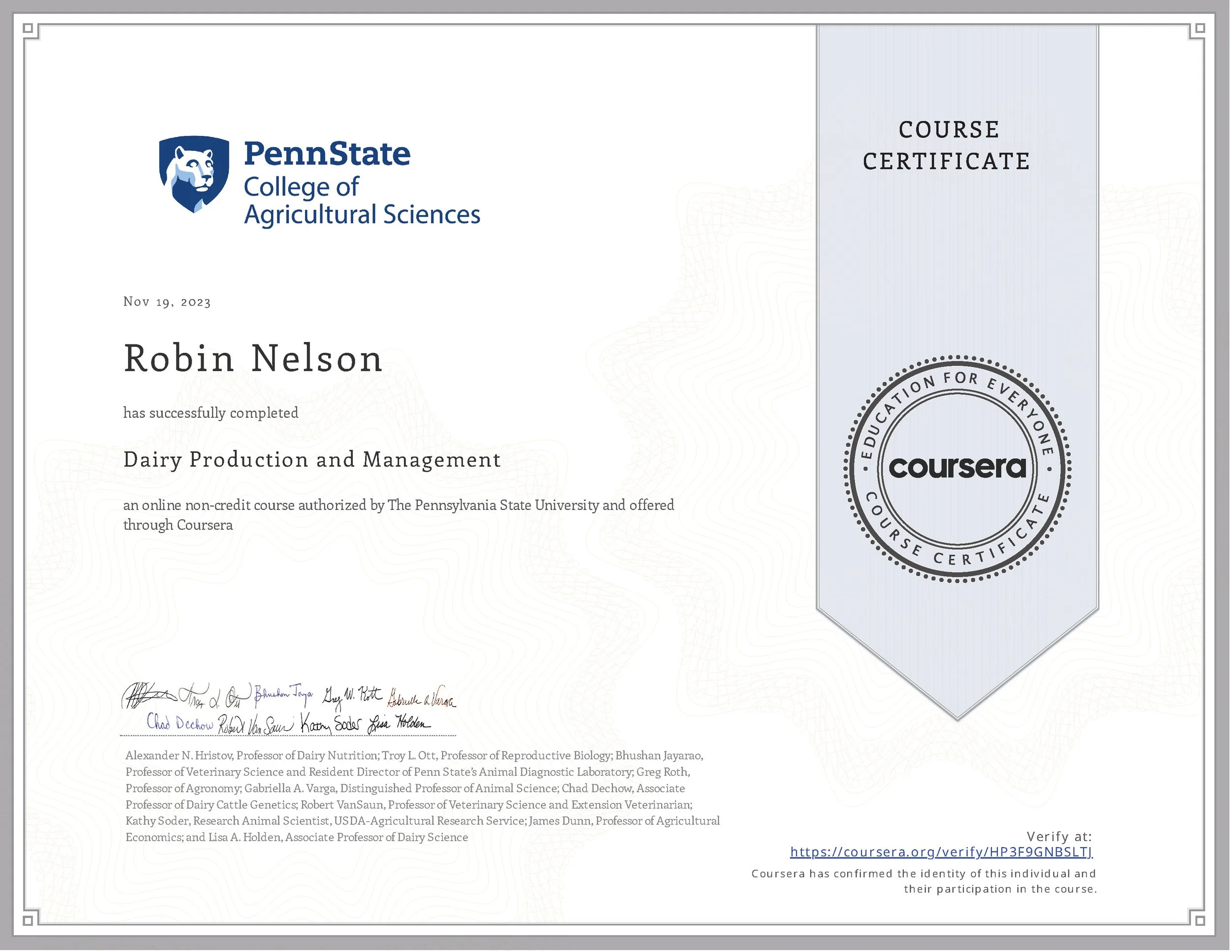Click the Coursera circular seal
This screenshot has height=952, width=1232.
(958, 468)
